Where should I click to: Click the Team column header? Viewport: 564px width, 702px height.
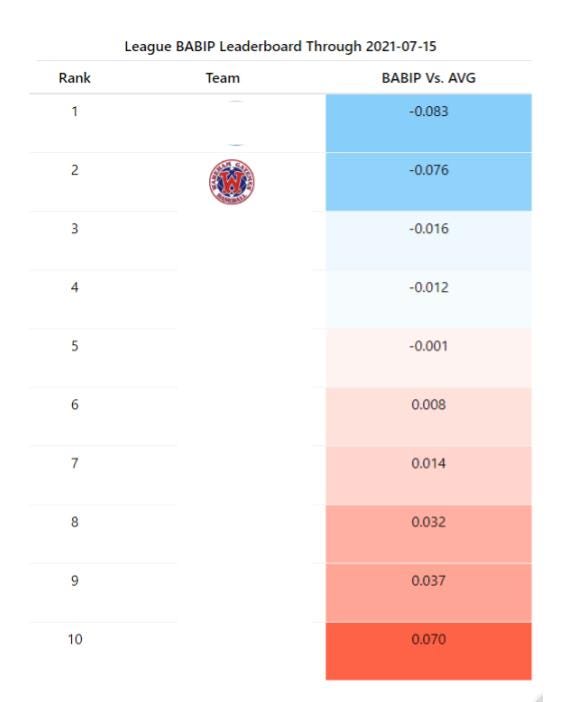click(x=222, y=78)
